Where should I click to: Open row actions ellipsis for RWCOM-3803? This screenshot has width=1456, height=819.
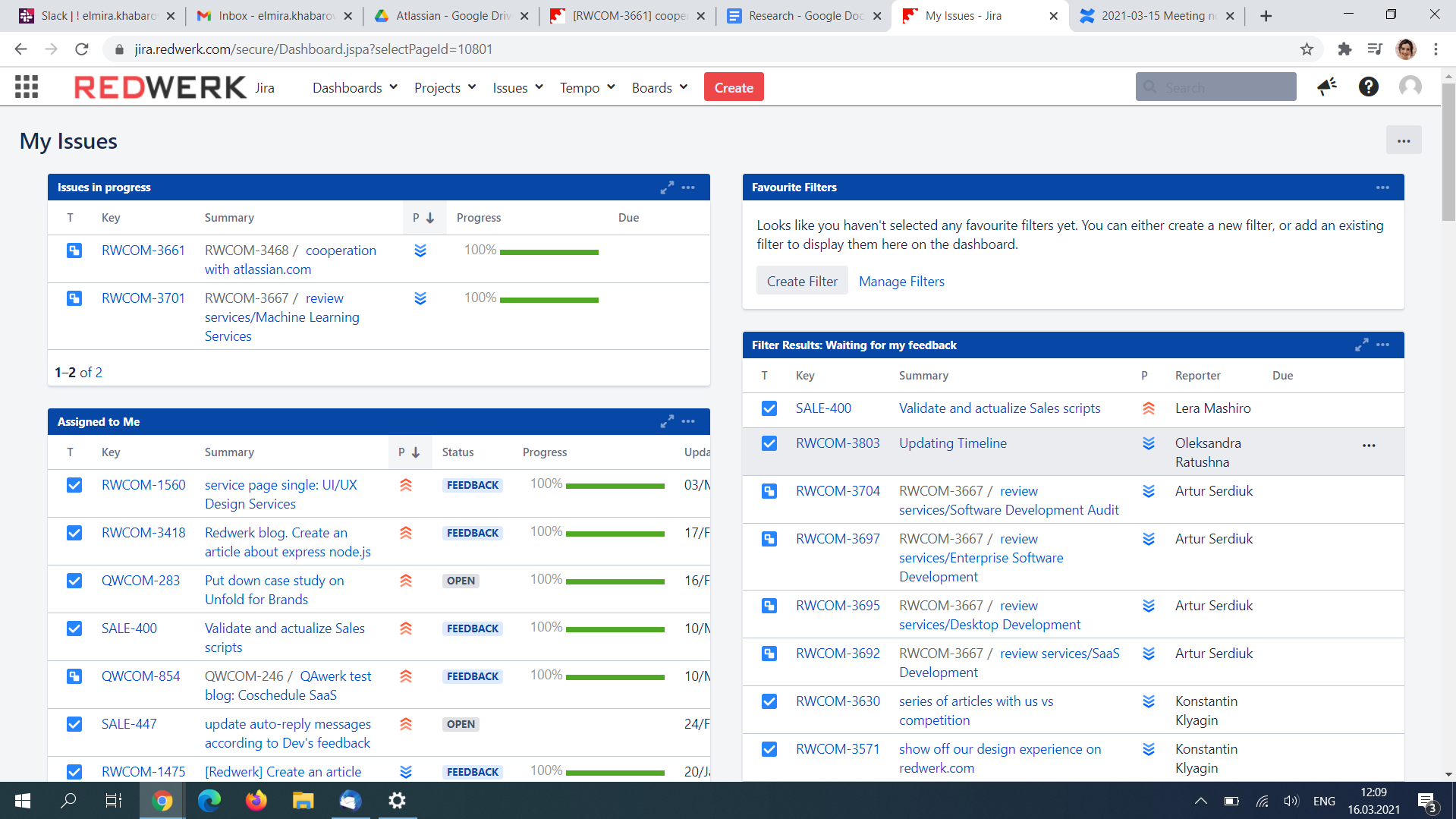click(1369, 446)
